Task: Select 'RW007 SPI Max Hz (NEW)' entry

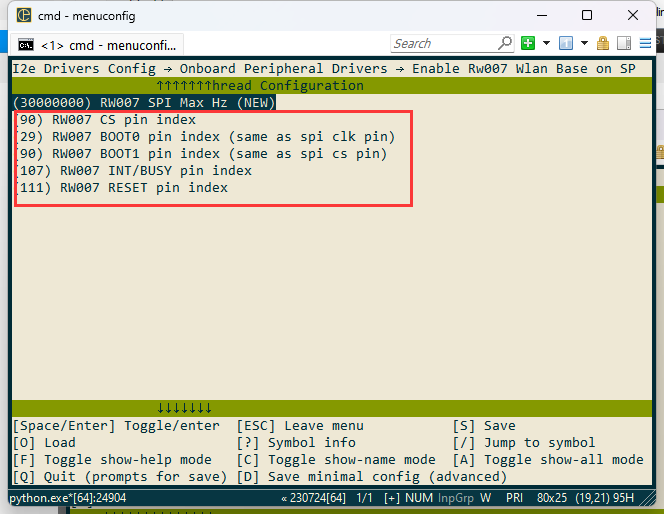Action: 144,103
